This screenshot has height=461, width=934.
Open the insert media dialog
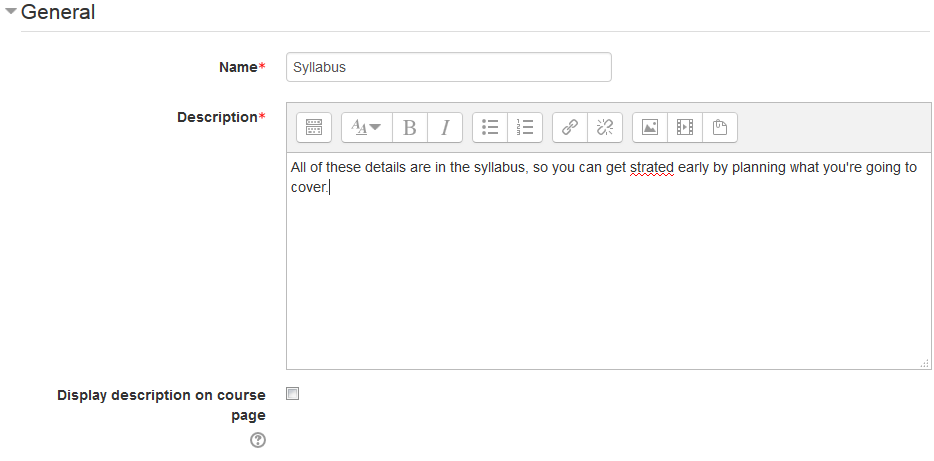[x=685, y=127]
